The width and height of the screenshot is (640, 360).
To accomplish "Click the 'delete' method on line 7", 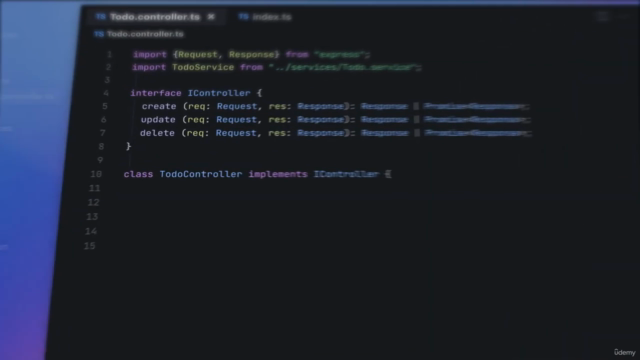I will tap(157, 133).
